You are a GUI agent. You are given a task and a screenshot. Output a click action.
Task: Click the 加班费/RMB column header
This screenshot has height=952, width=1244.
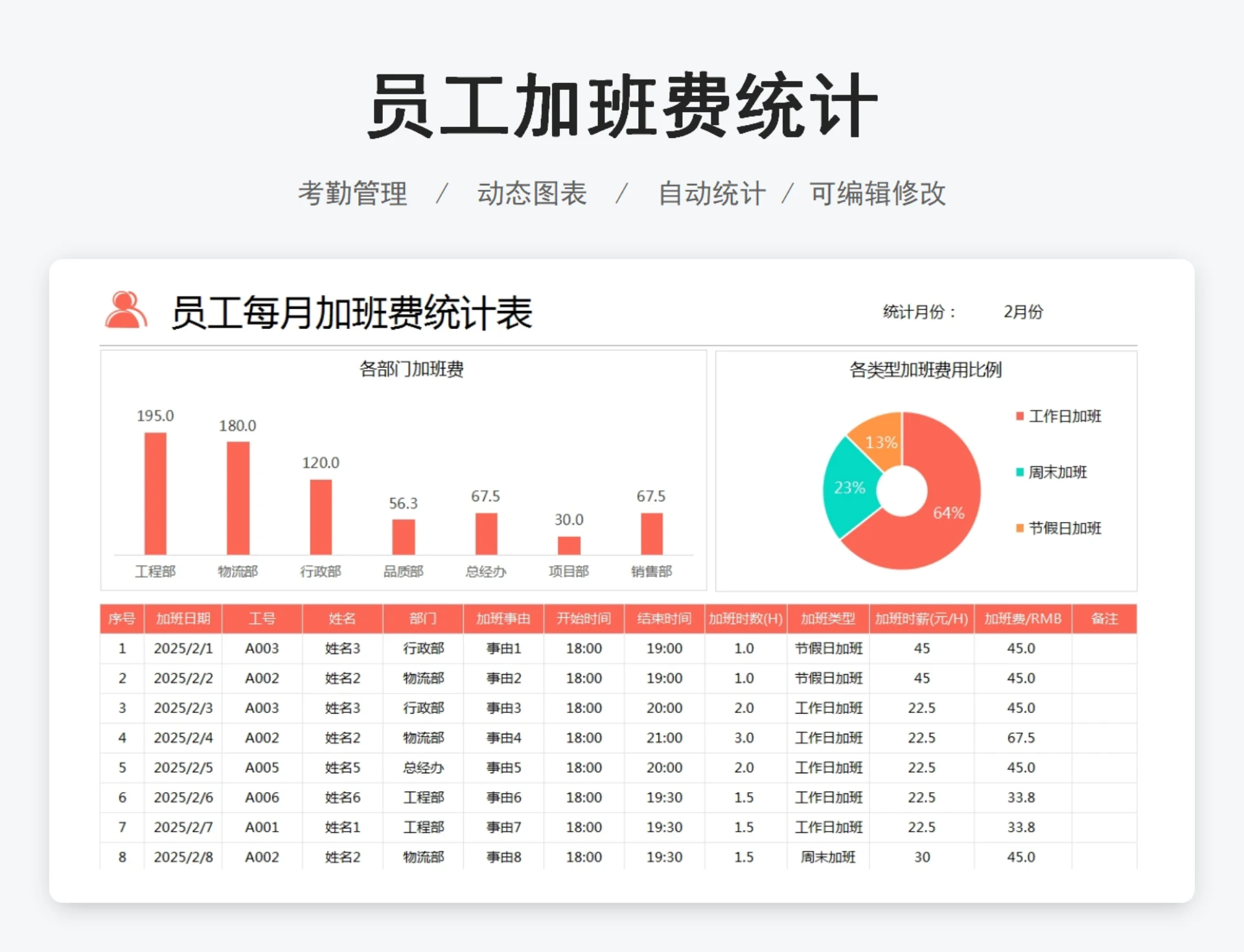pyautogui.click(x=1022, y=618)
